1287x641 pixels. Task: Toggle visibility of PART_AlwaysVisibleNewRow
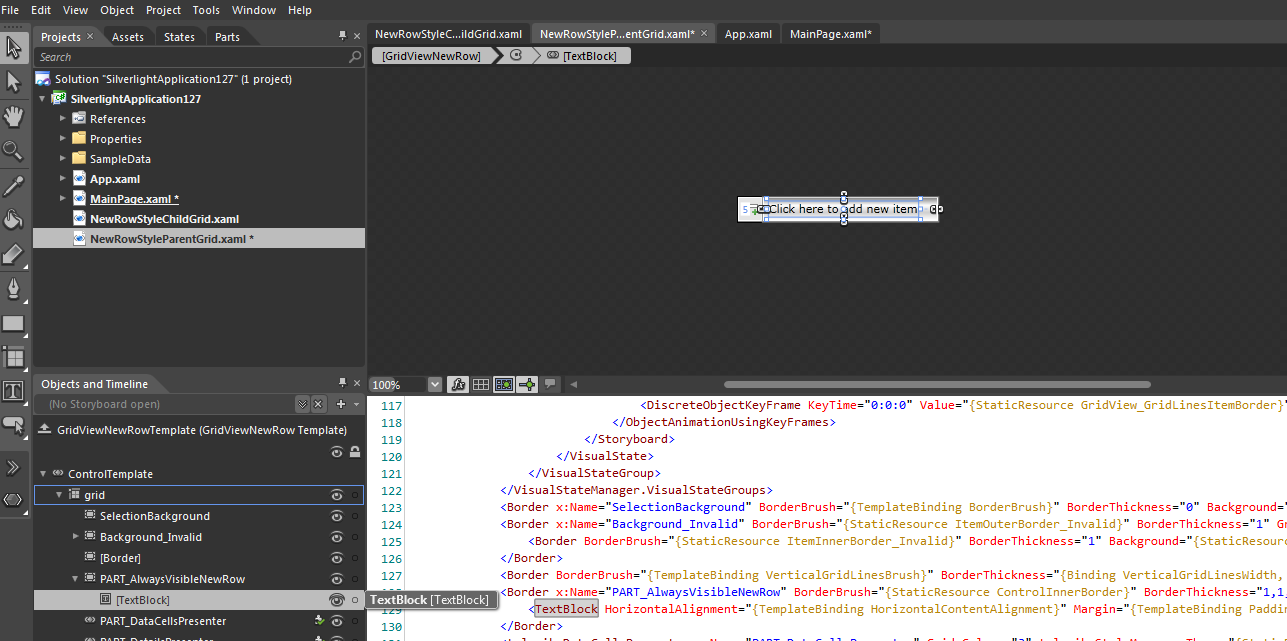point(337,579)
